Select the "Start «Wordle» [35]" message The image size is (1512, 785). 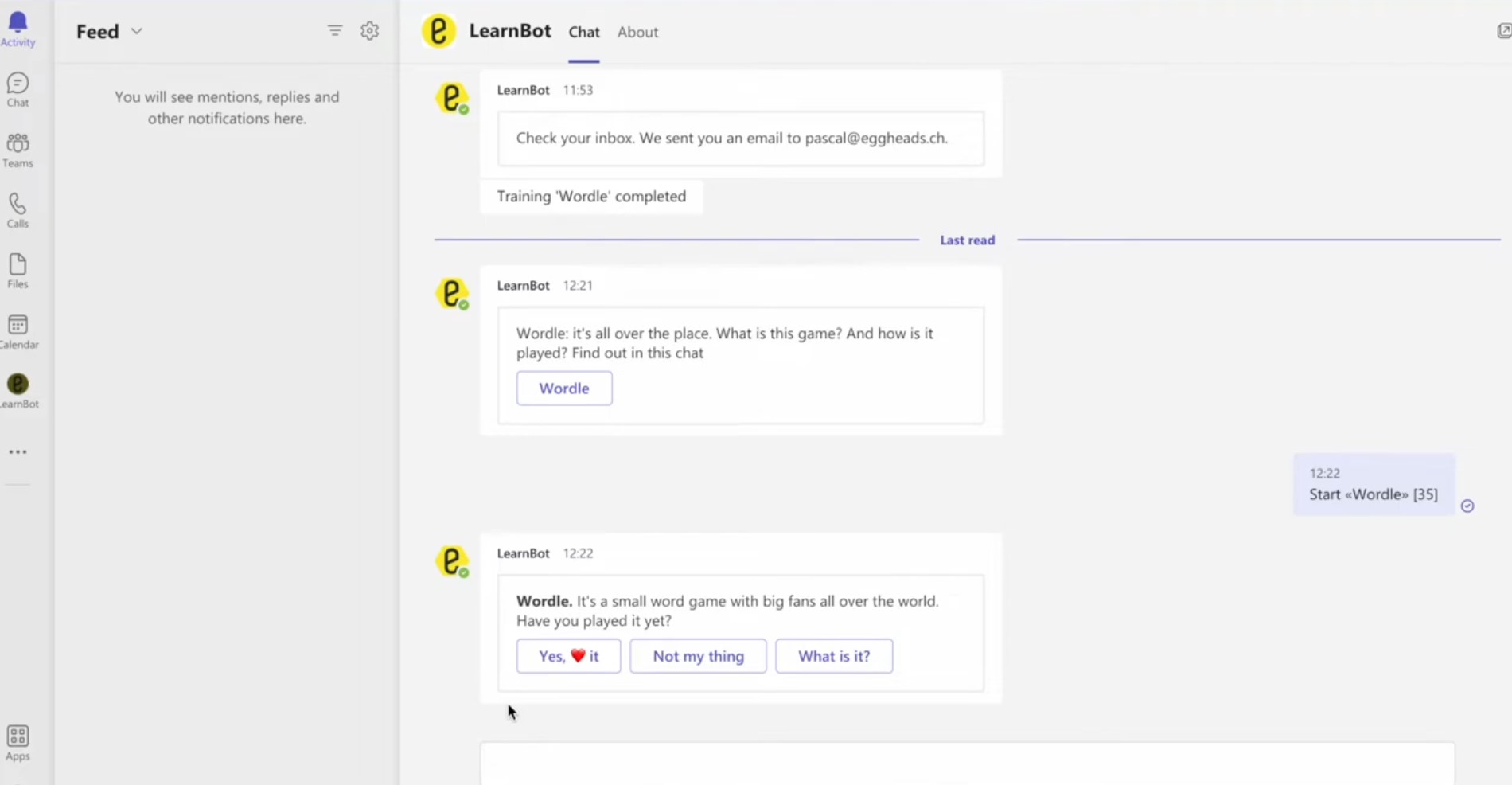point(1374,485)
